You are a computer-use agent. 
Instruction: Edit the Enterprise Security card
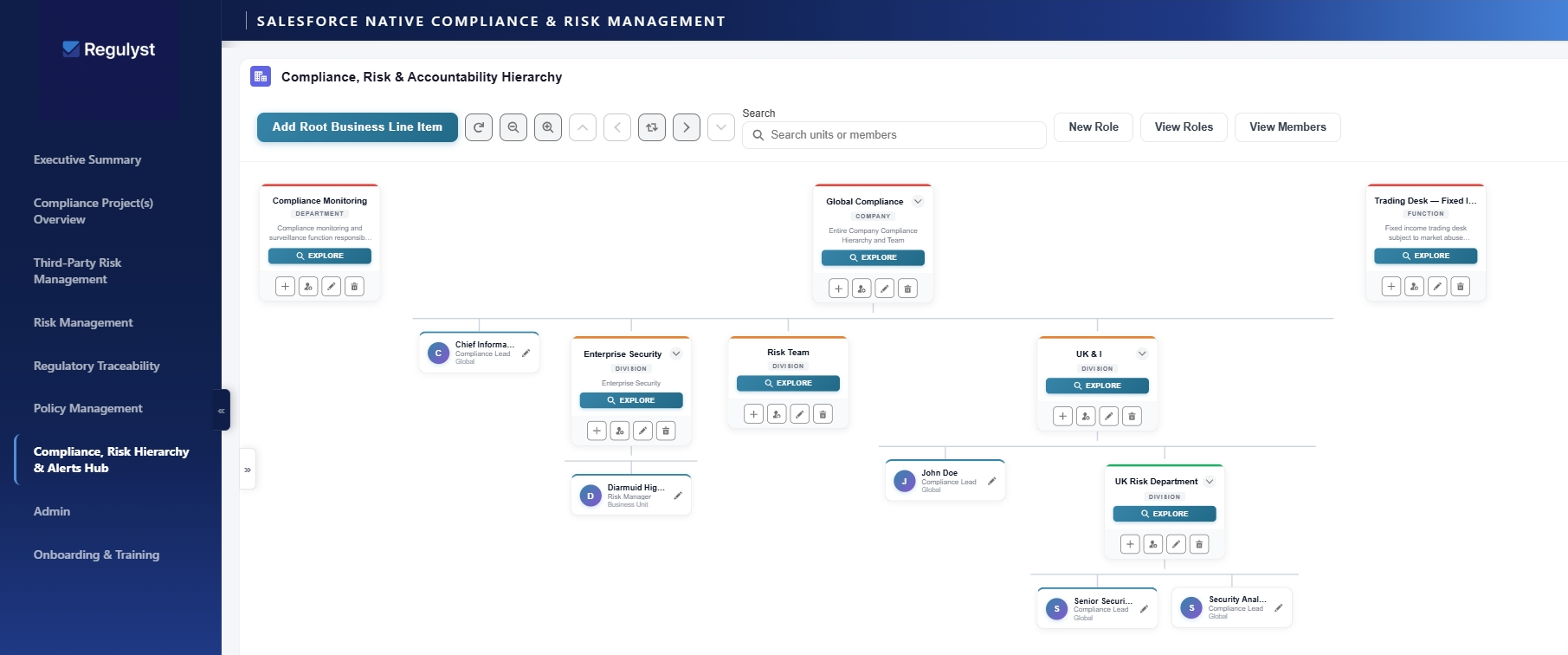642,431
